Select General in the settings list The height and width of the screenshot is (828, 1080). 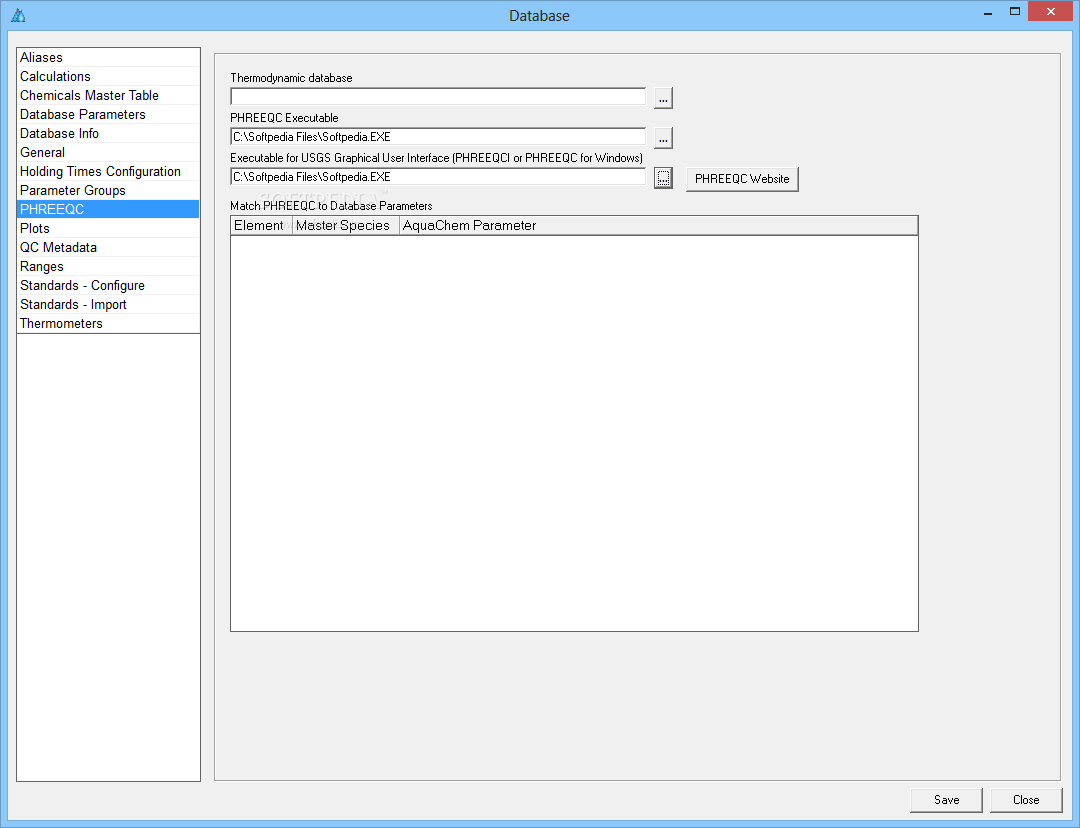click(x=108, y=152)
